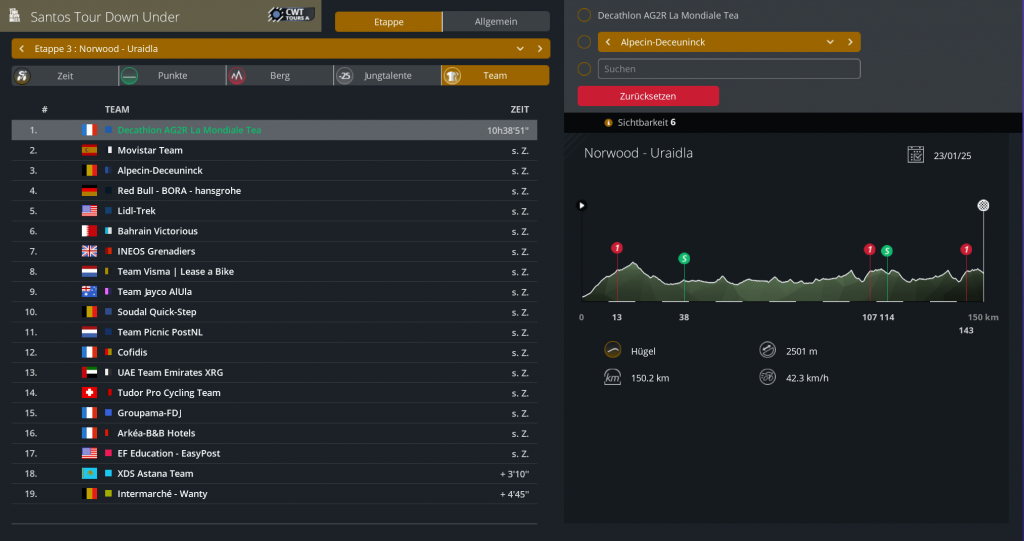Open Movistar Team in the standings
1024x541 pixels.
pos(150,150)
